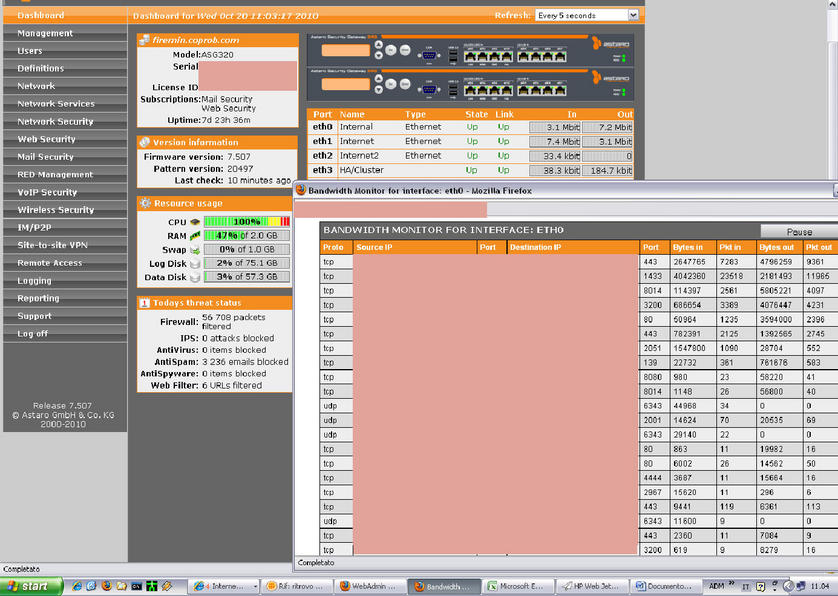
Task: Go to Network Services section
Action: 65,104
